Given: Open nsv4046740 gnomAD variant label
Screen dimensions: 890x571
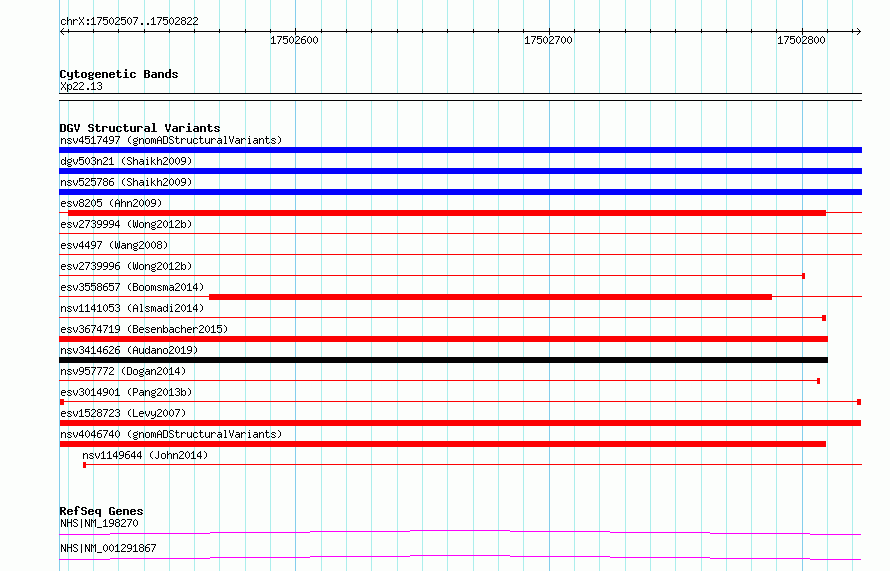Looking at the screenshot, I should click(x=171, y=434).
